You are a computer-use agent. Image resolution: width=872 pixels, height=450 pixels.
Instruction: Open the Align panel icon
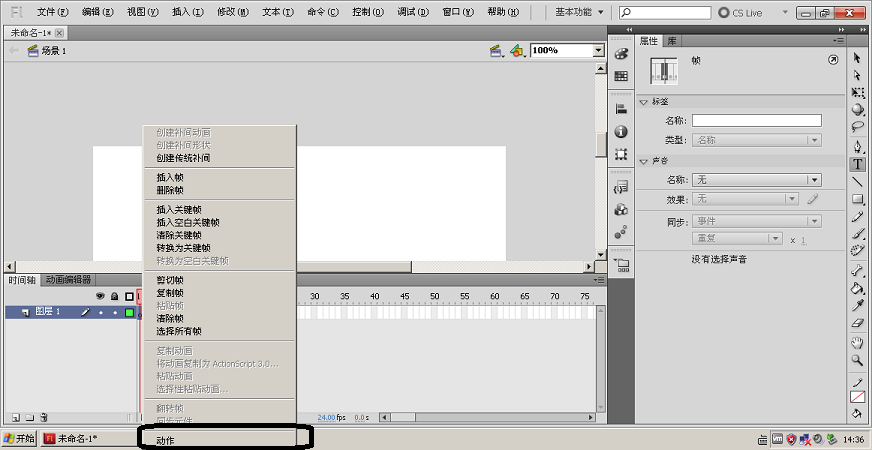[621, 110]
